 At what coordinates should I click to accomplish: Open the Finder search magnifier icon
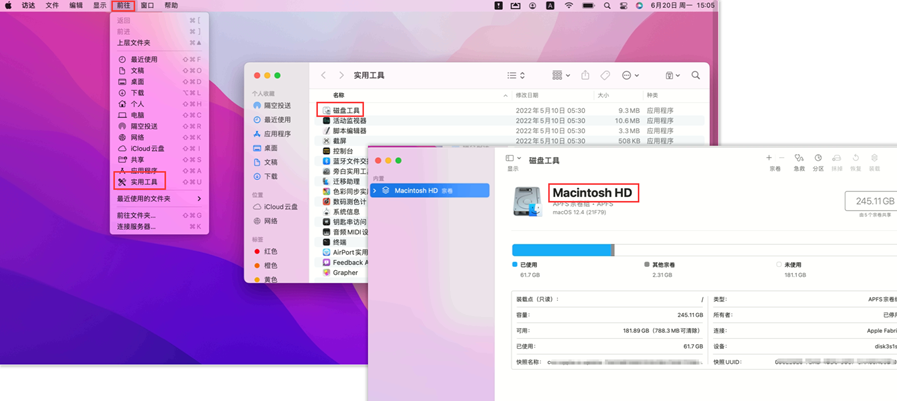pyautogui.click(x=696, y=75)
